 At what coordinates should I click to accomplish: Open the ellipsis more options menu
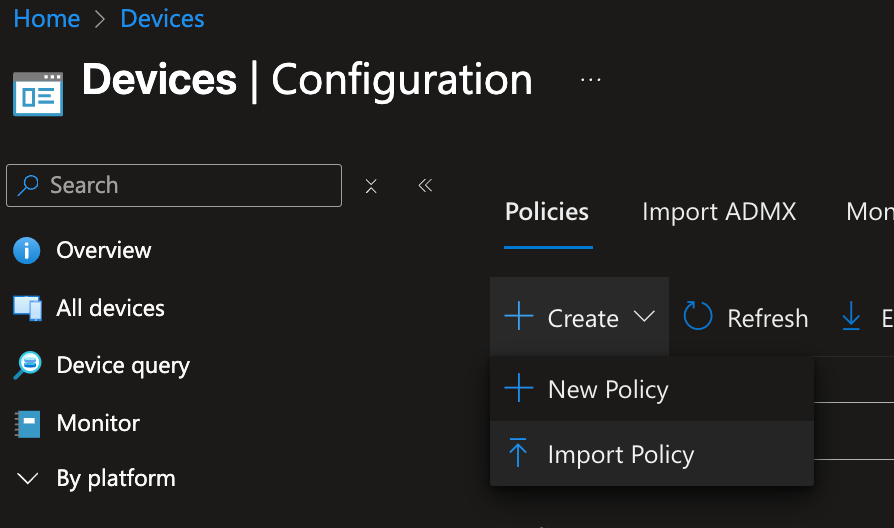(x=591, y=80)
